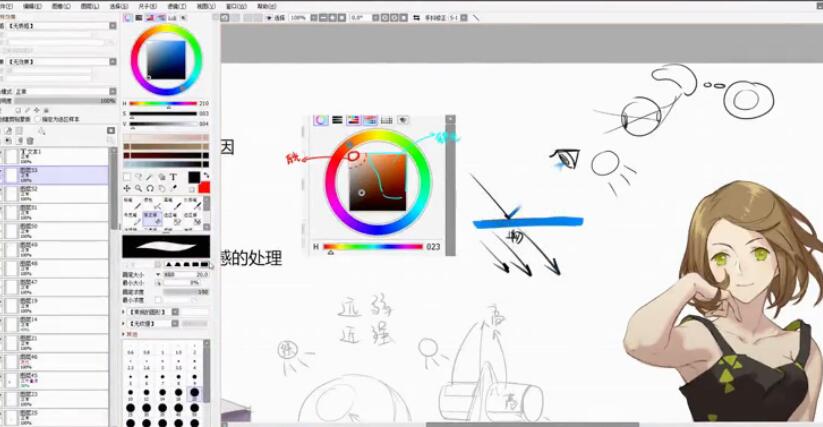Select the Text (T) tool

click(173, 177)
